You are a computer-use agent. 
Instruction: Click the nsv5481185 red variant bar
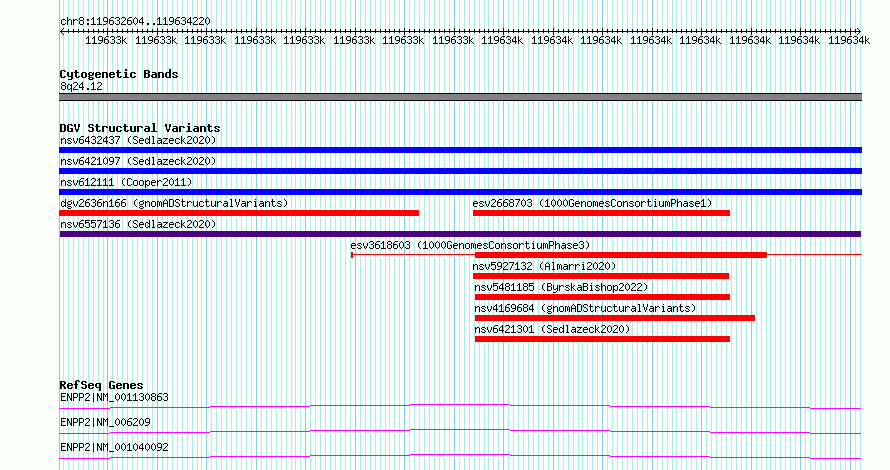pos(602,297)
